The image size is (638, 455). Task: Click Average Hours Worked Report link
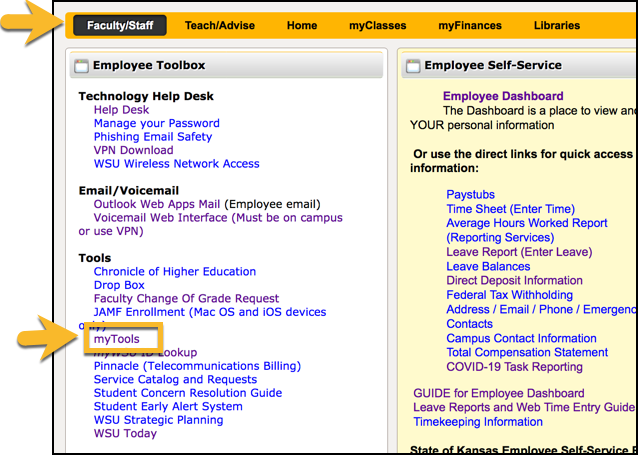[527, 230]
